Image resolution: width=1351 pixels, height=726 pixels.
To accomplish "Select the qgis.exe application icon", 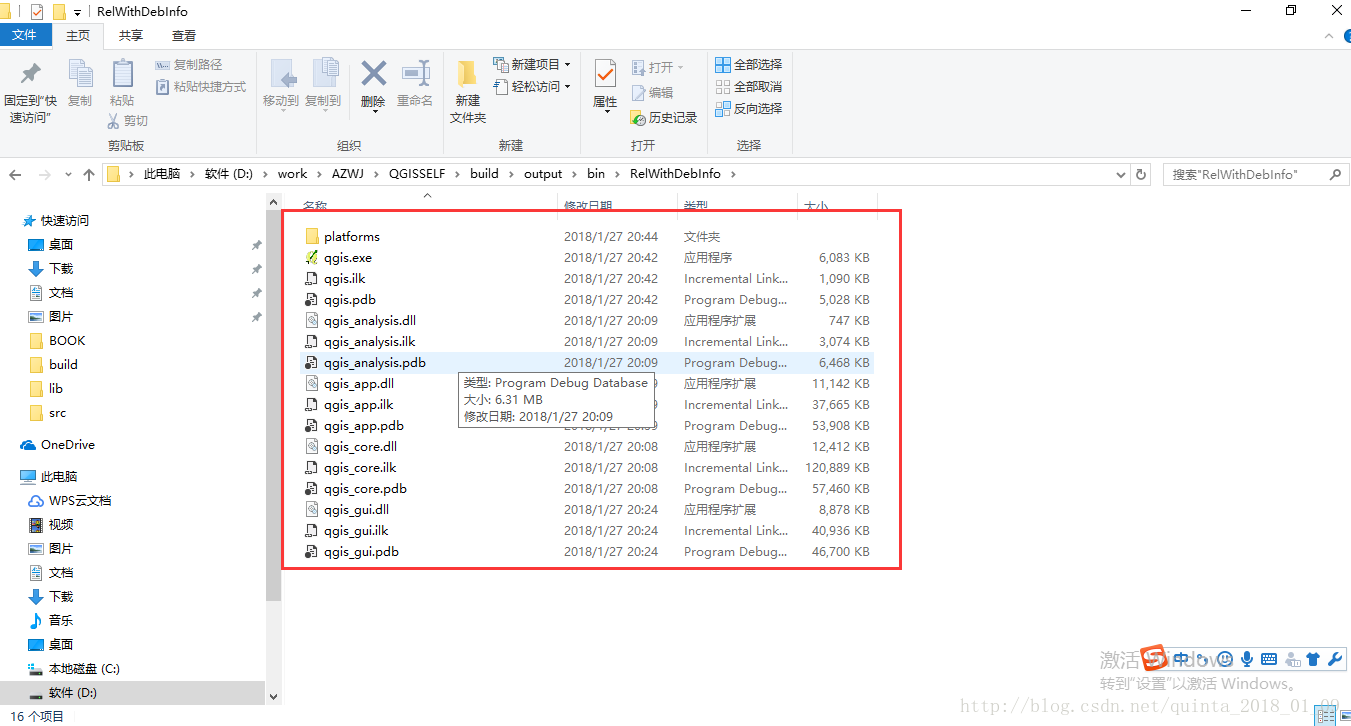I will pos(311,258).
